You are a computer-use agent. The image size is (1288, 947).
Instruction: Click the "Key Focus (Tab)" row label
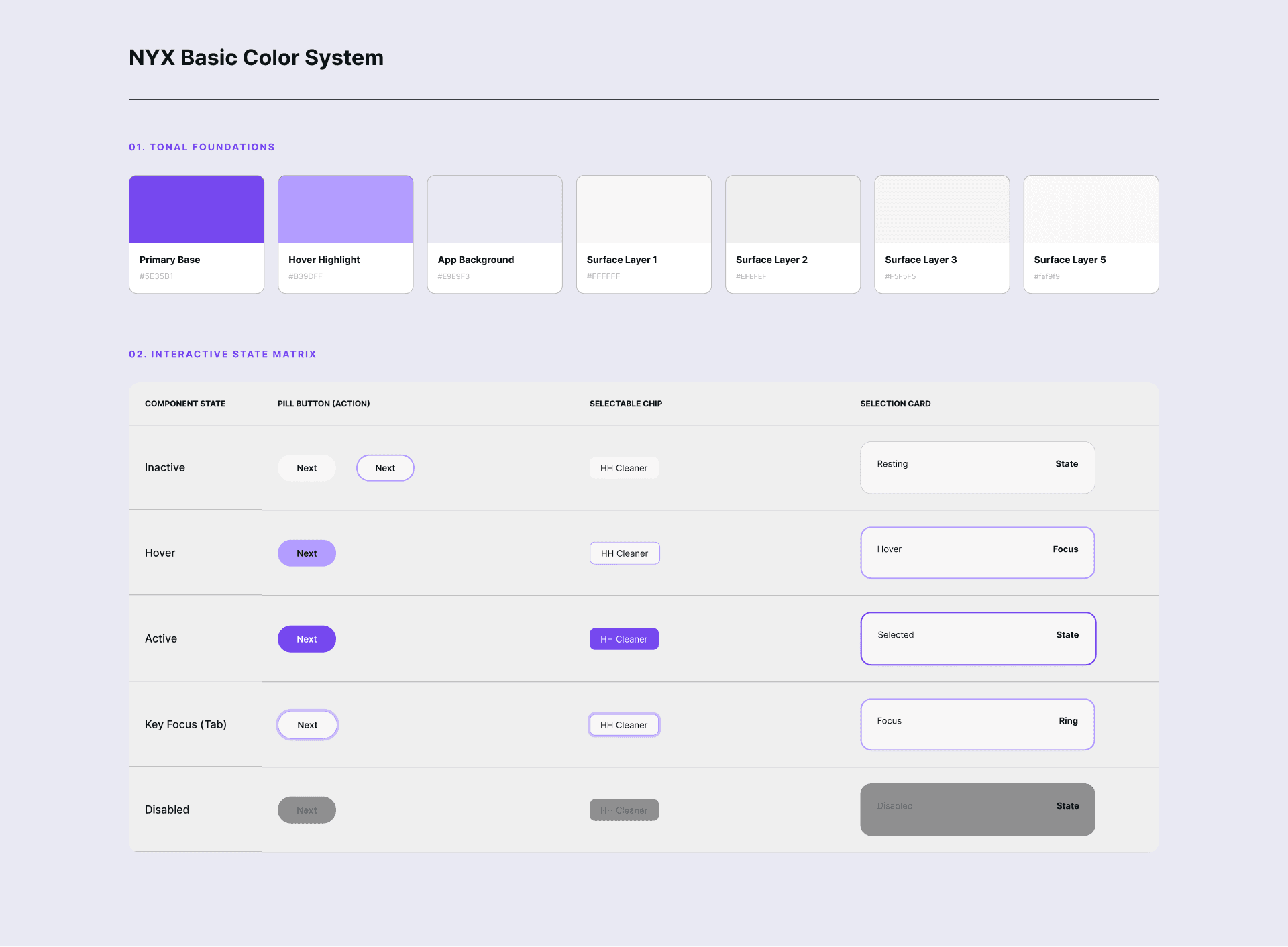click(186, 724)
